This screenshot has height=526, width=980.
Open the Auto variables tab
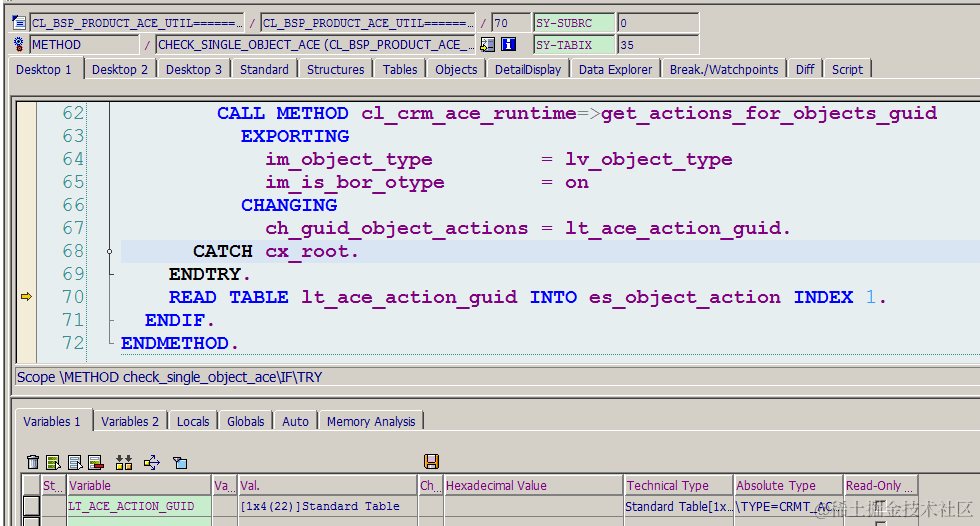(x=296, y=422)
